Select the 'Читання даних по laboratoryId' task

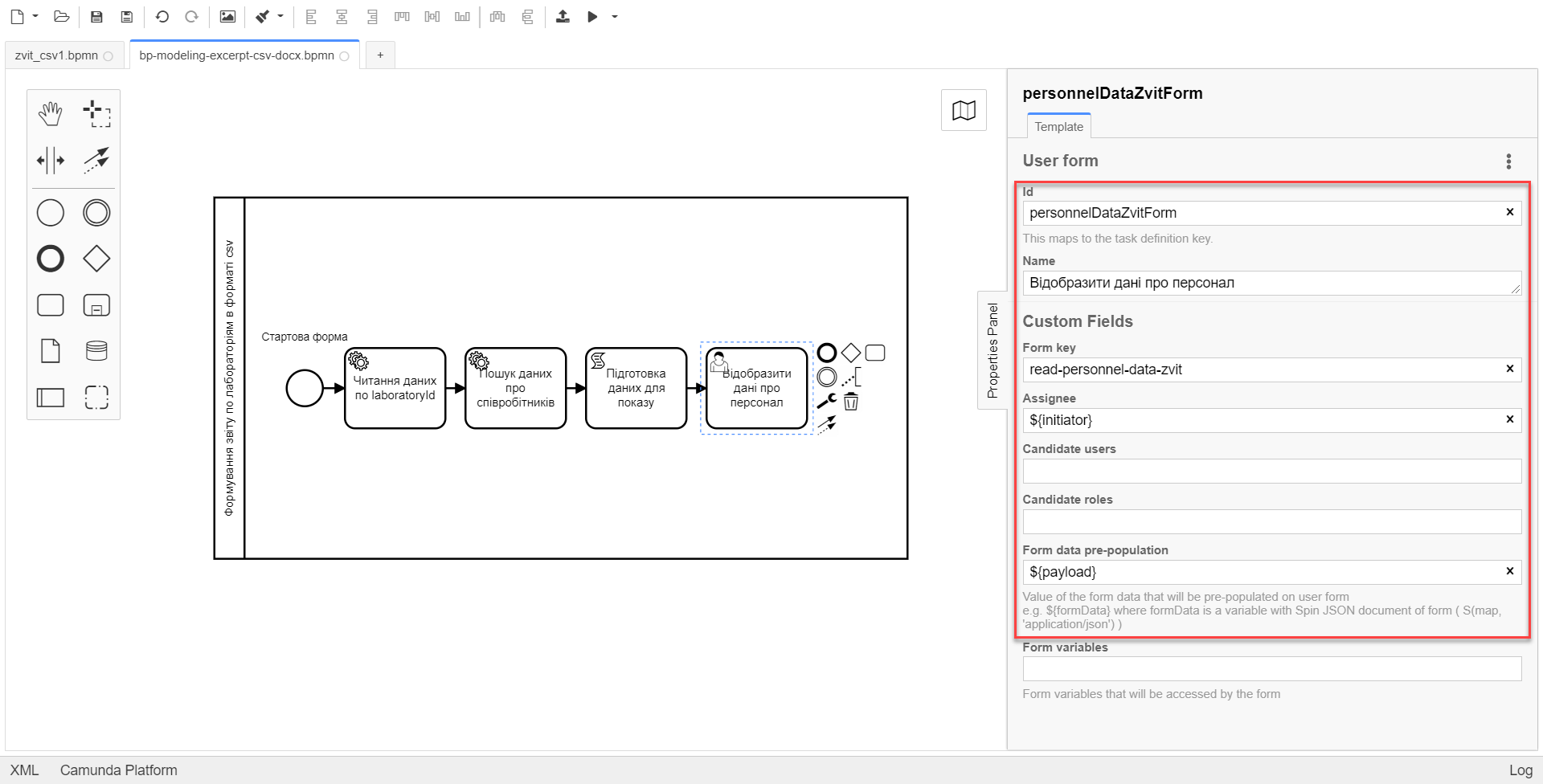(x=395, y=388)
